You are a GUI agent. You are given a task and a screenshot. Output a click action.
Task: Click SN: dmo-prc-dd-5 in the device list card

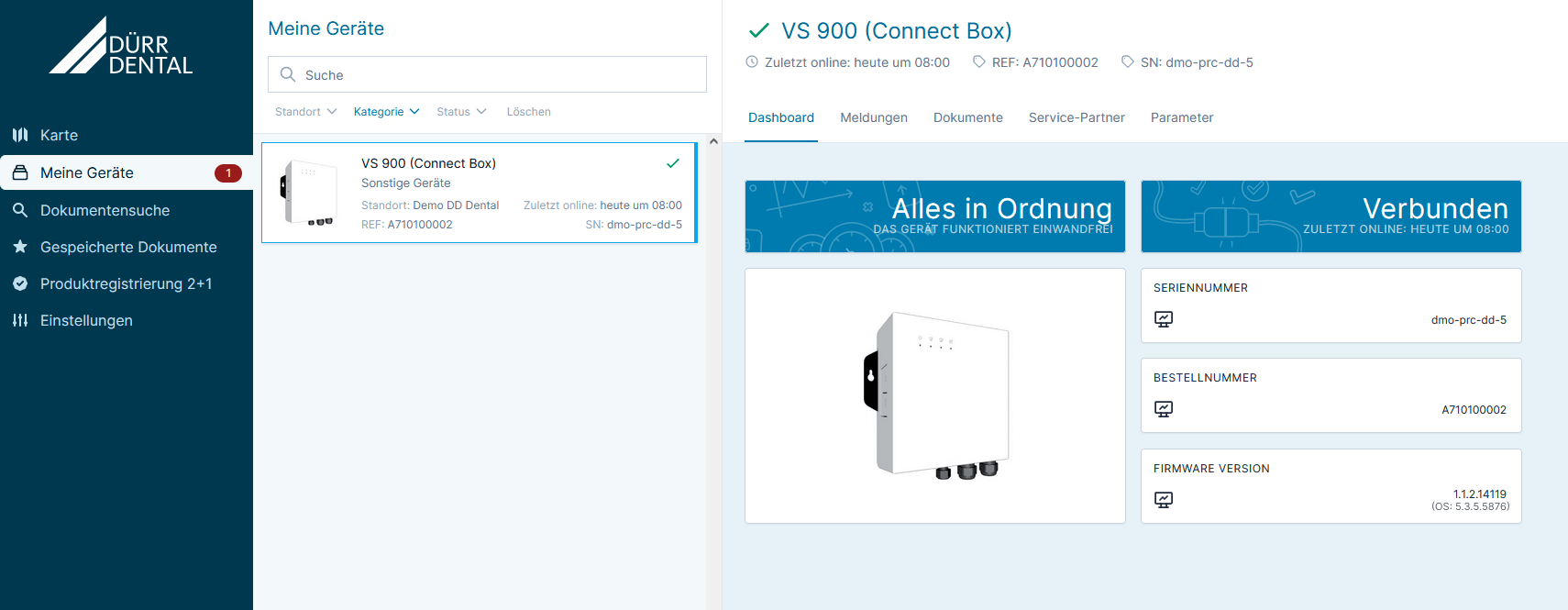(x=634, y=225)
